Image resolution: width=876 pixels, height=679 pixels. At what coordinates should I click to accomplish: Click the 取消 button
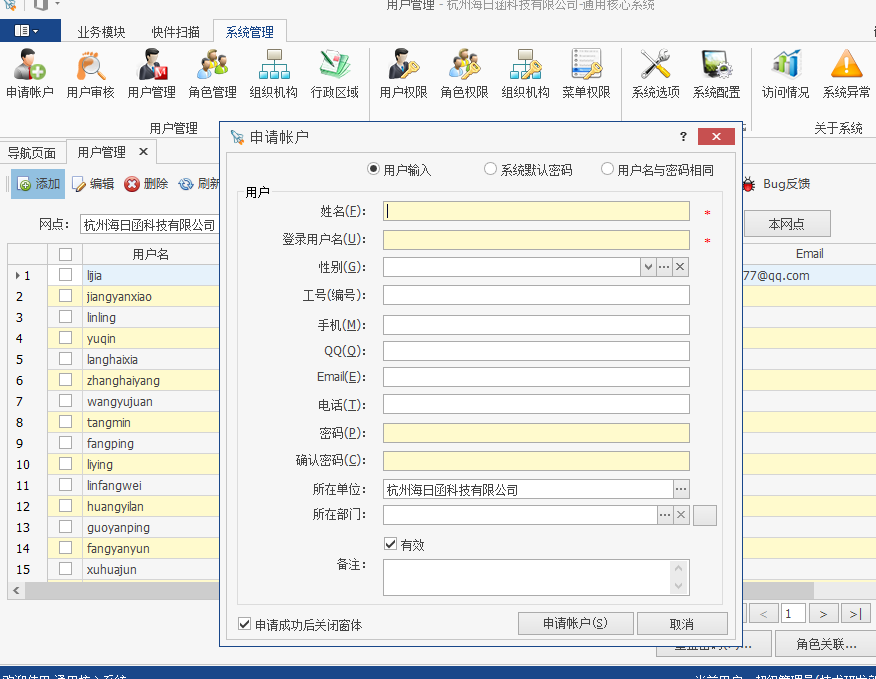tap(682, 624)
